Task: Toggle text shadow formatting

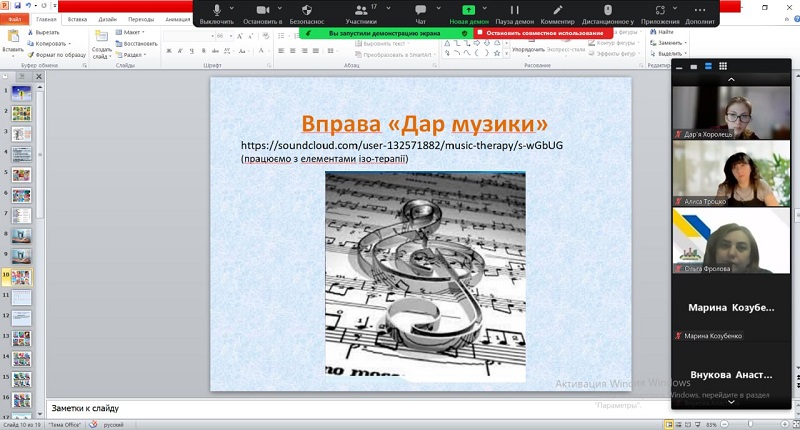Action: (x=204, y=51)
